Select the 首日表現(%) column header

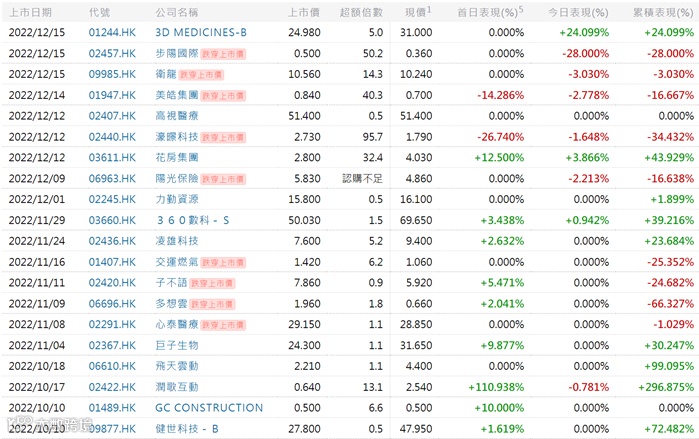click(x=490, y=12)
